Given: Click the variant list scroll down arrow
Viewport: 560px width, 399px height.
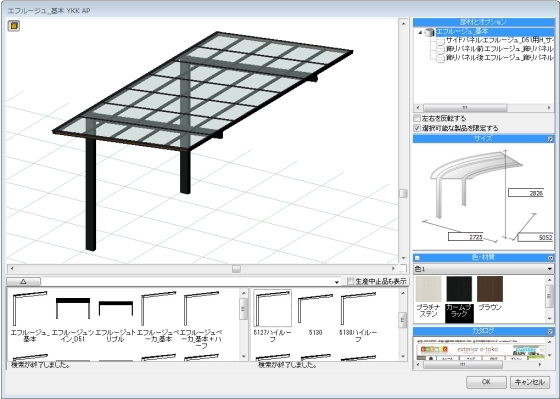Looking at the screenshot, I should pyautogui.click(x=403, y=356).
